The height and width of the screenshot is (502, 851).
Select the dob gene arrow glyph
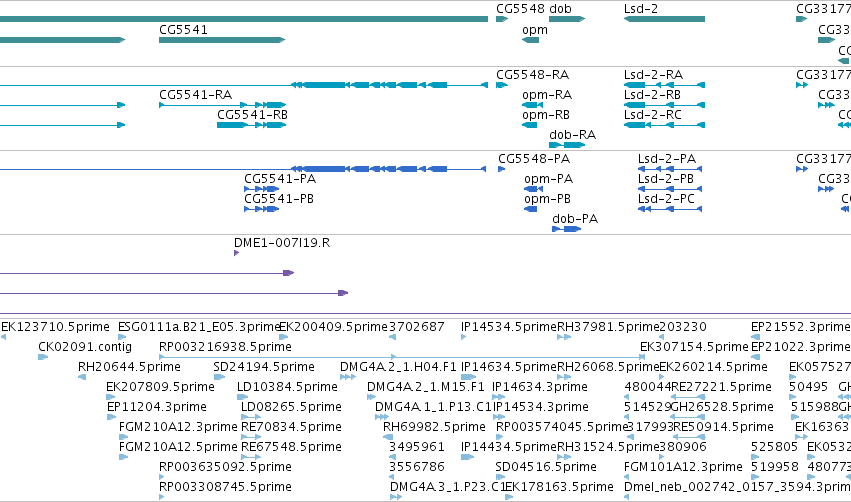coord(567,19)
